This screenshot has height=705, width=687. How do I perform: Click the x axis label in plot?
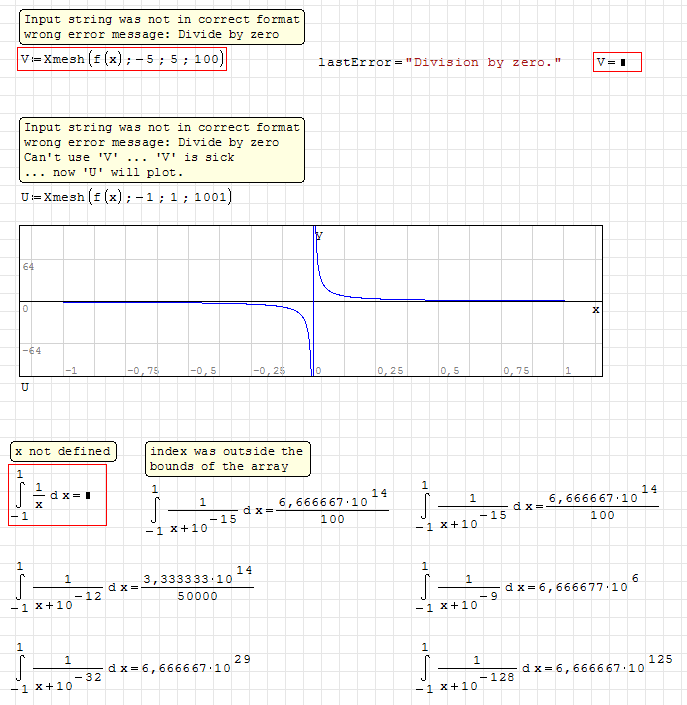(595, 310)
